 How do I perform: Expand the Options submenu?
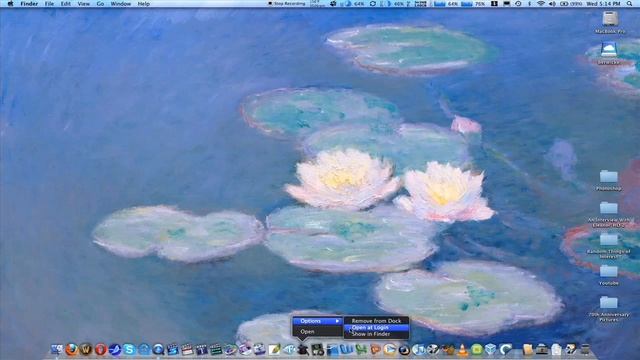pos(318,321)
